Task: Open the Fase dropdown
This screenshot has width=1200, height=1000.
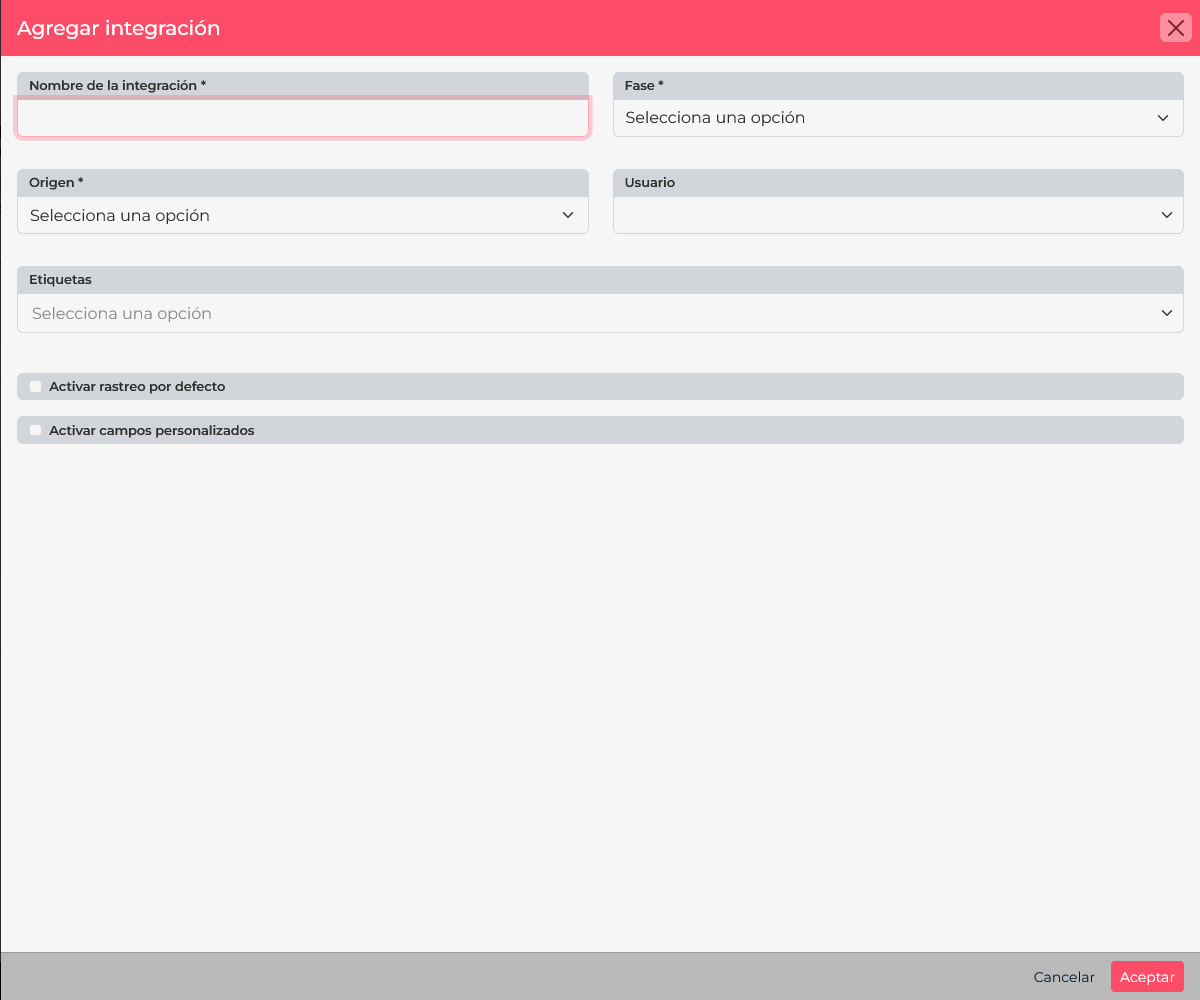Action: [898, 118]
